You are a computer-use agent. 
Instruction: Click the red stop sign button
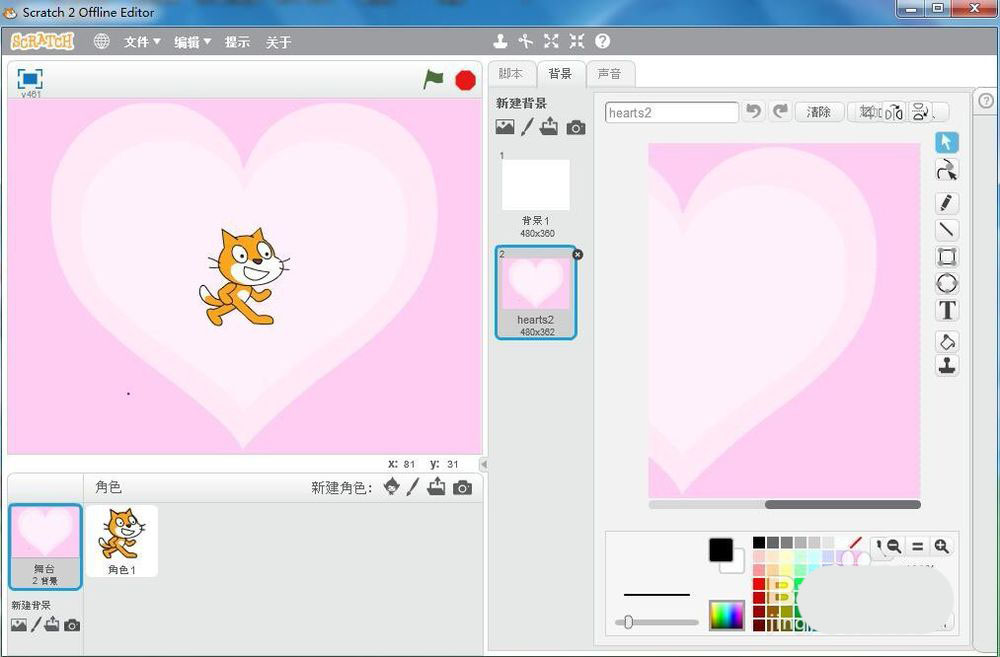466,80
